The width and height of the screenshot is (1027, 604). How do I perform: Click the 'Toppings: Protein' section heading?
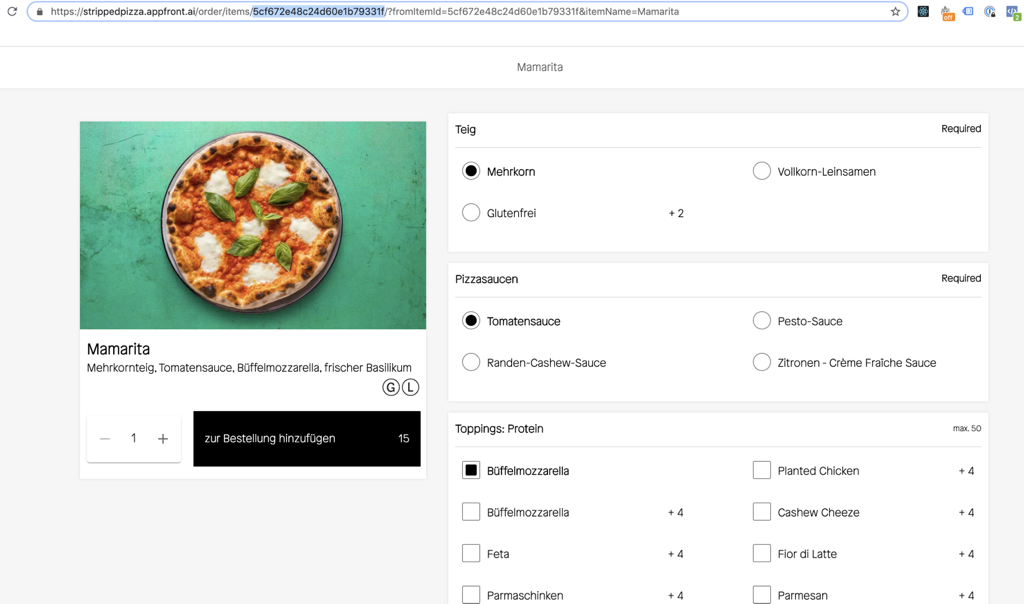coord(499,428)
